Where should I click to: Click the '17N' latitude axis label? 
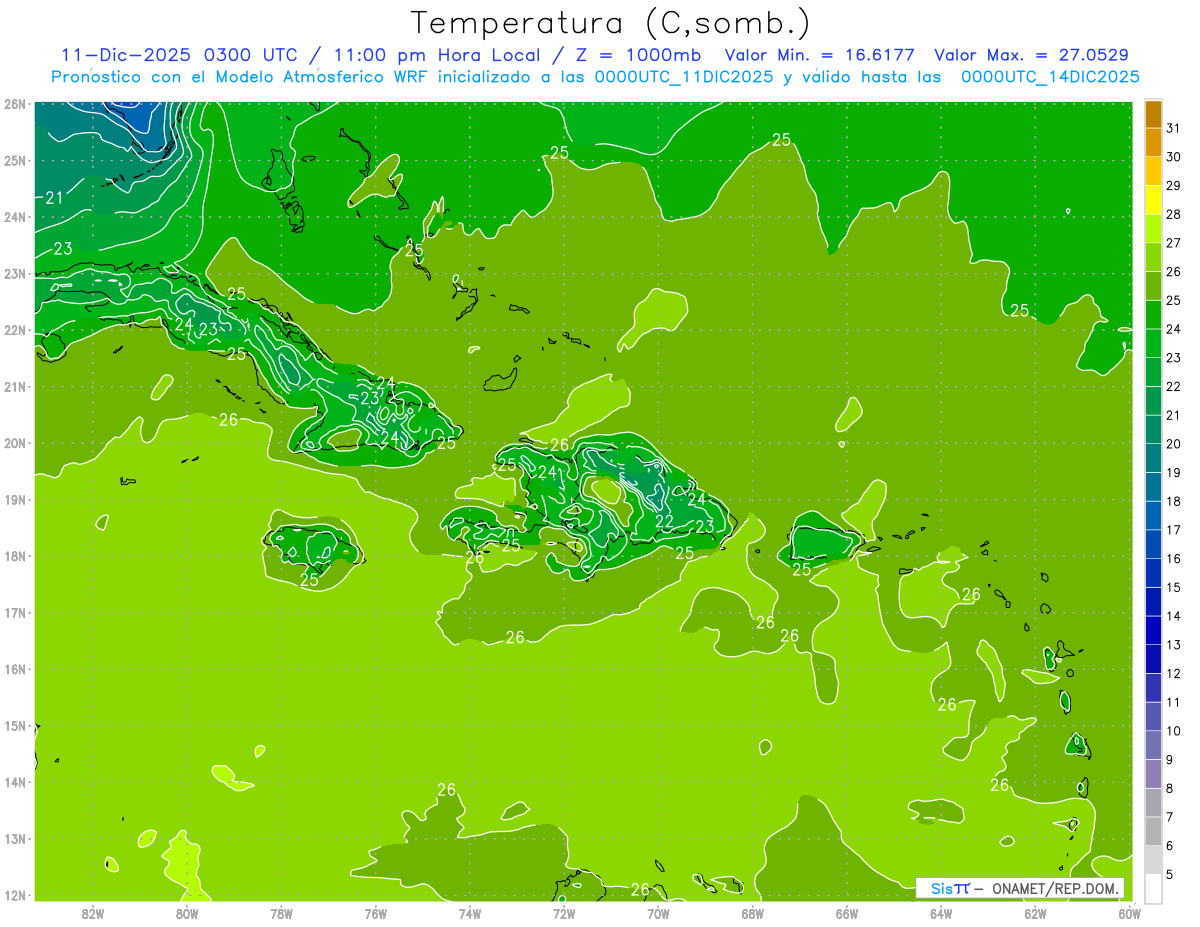click(x=15, y=612)
